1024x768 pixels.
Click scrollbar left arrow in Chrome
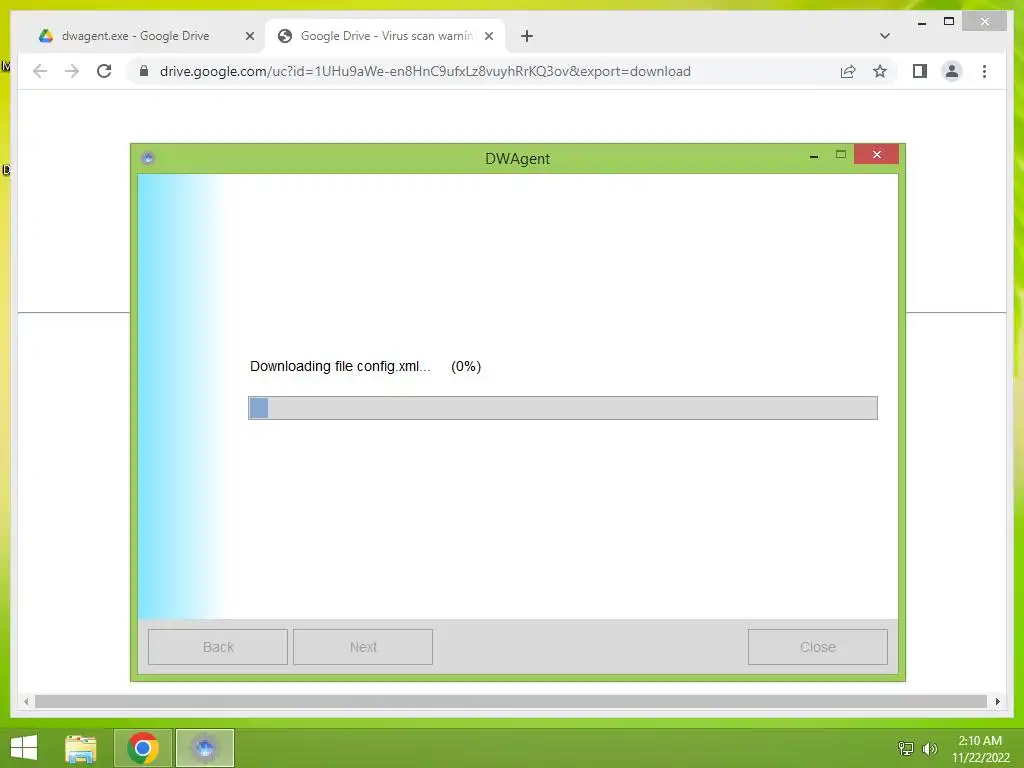(x=26, y=701)
